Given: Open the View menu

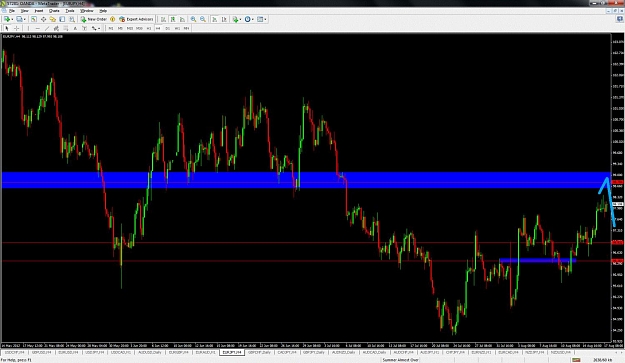Looking at the screenshot, I should [24, 11].
